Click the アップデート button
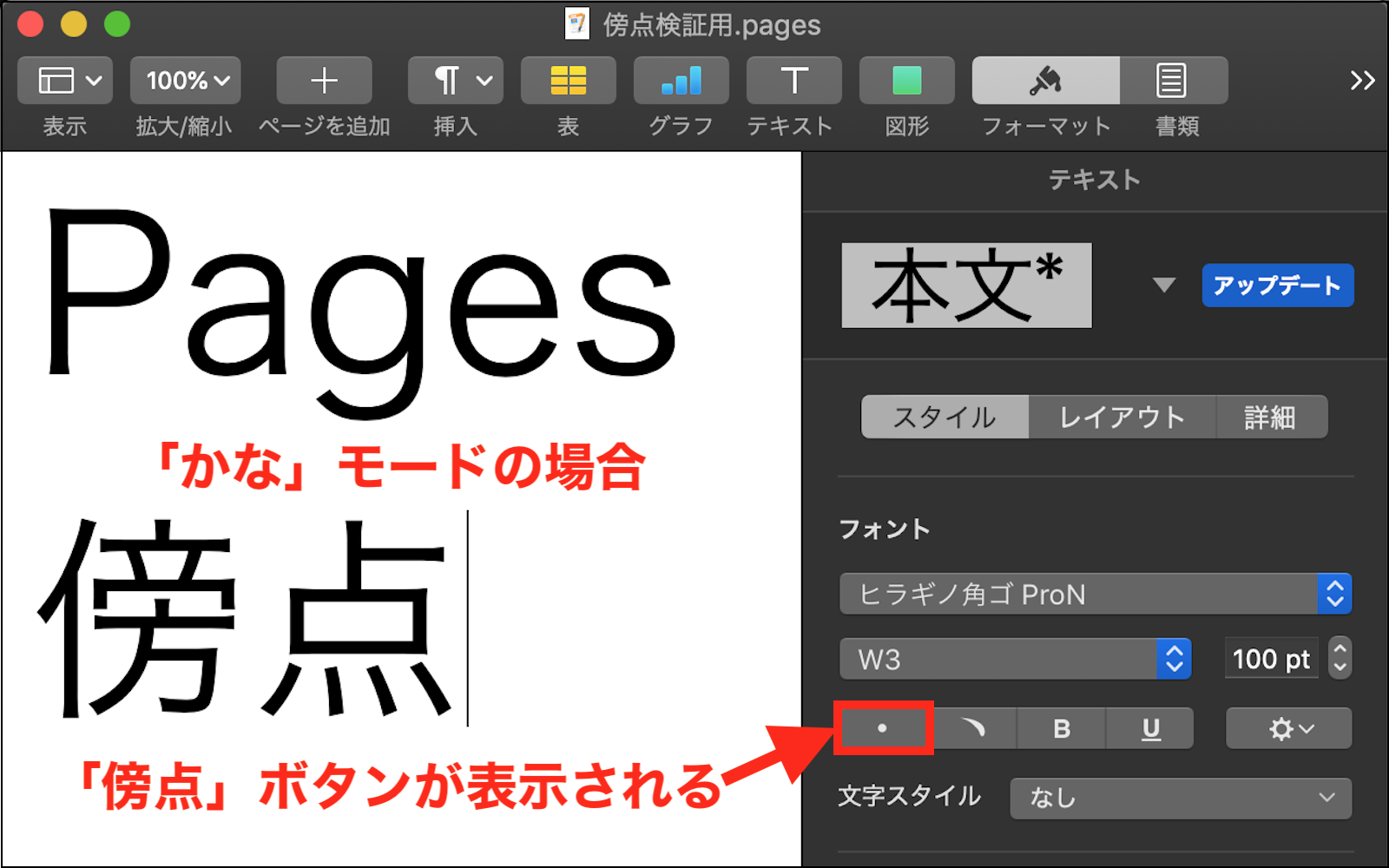This screenshot has width=1389, height=868. pyautogui.click(x=1277, y=286)
